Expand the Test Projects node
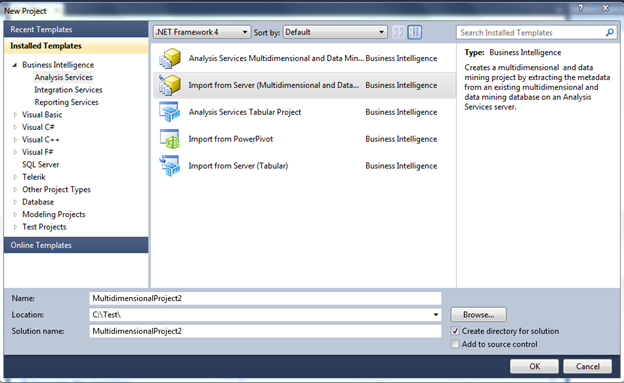The image size is (624, 383). pyautogui.click(x=15, y=227)
